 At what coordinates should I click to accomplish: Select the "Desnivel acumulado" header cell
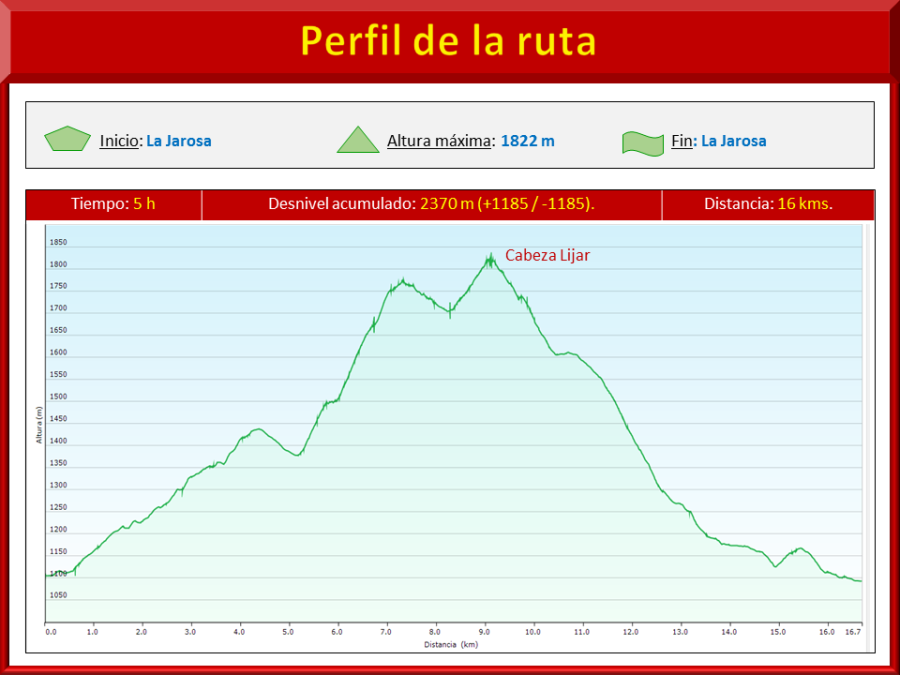(x=431, y=204)
